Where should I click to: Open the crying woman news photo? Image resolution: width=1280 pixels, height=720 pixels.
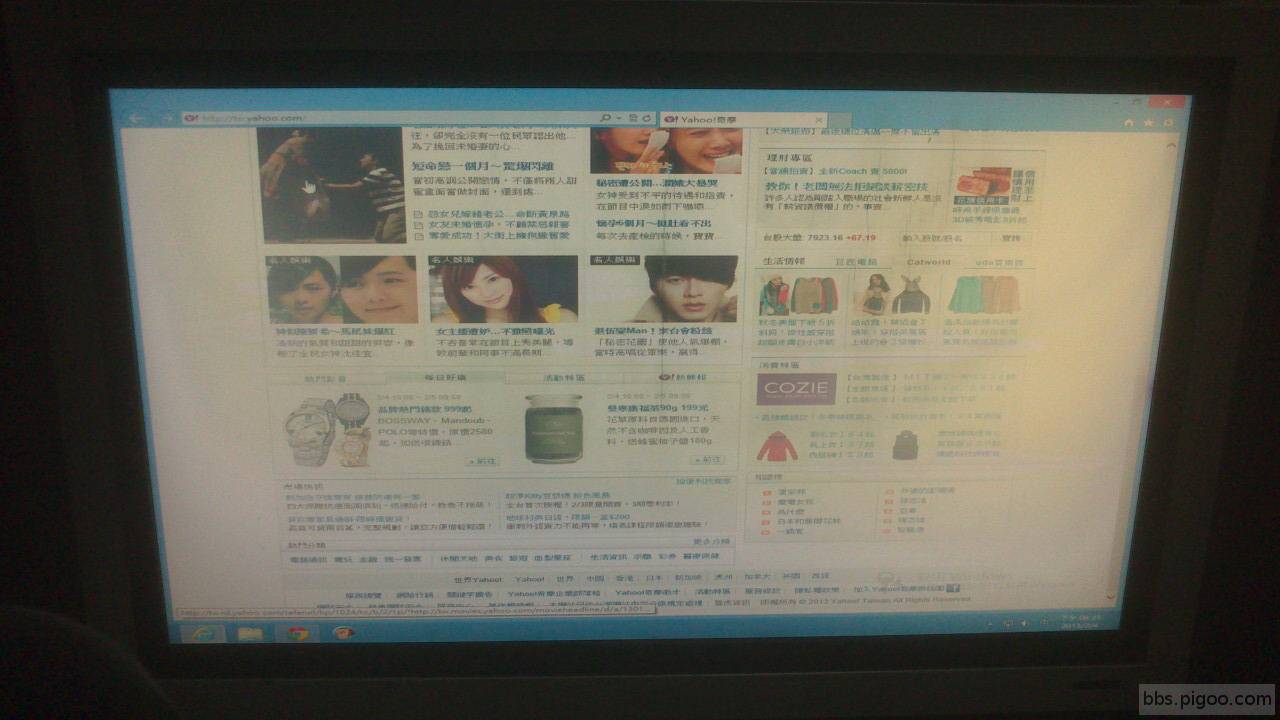coord(666,150)
